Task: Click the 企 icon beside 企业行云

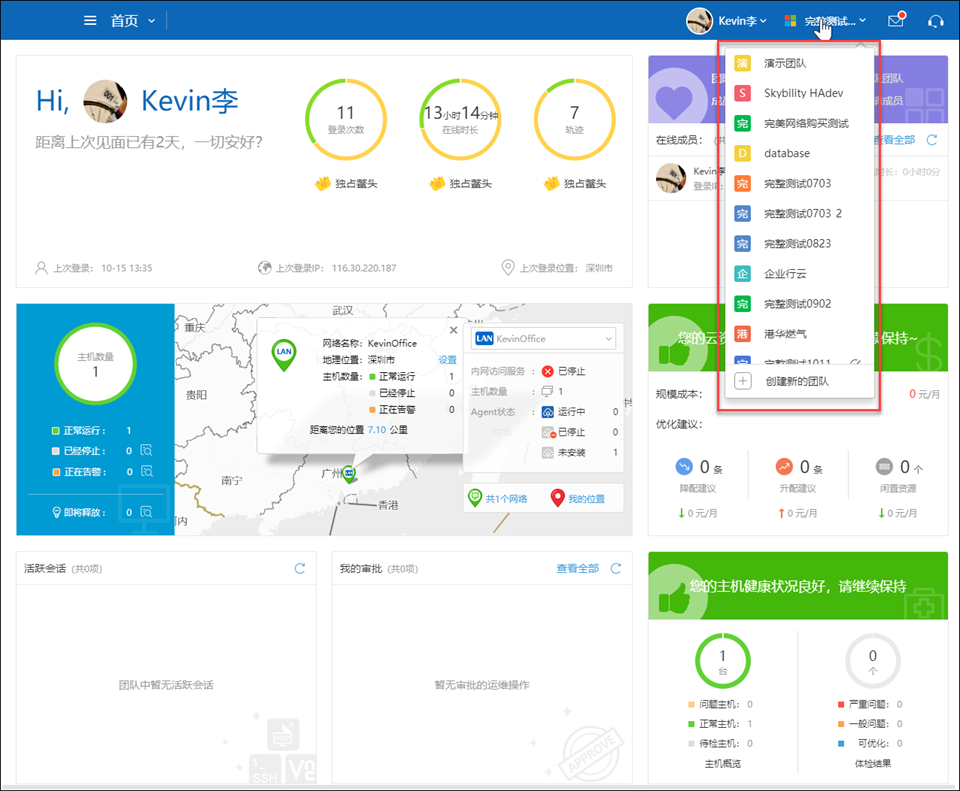Action: pyautogui.click(x=743, y=273)
